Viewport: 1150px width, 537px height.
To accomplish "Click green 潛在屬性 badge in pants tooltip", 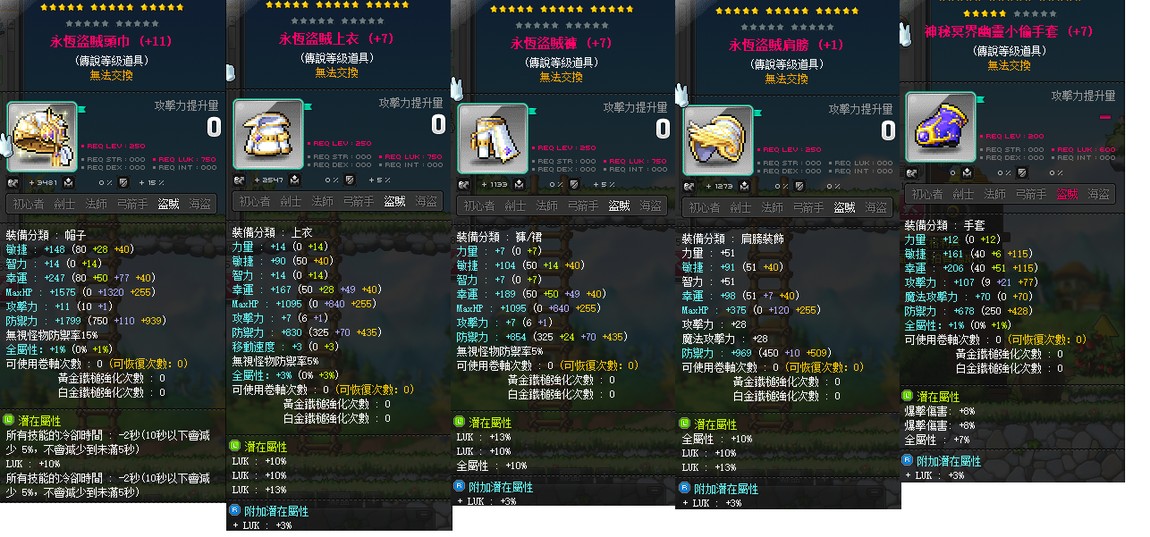I will click(459, 422).
